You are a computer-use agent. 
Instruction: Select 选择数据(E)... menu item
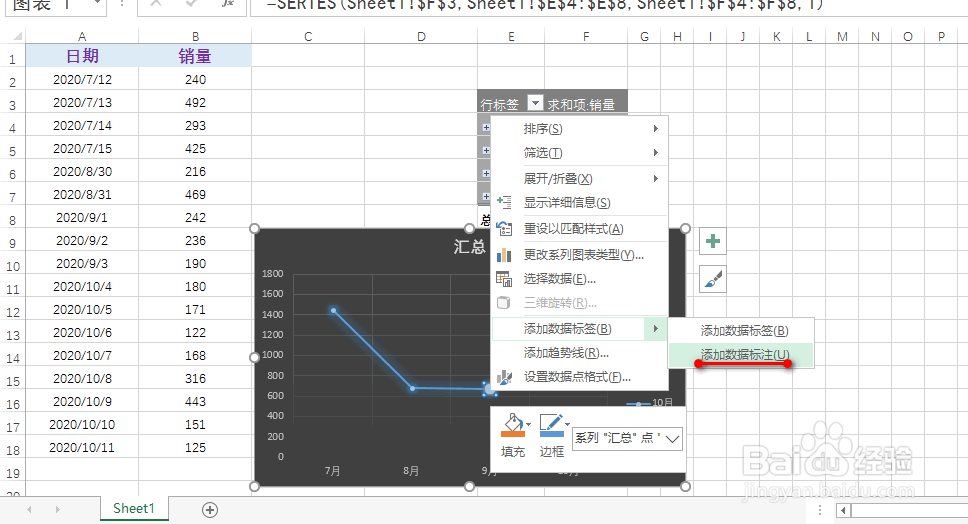tap(579, 279)
